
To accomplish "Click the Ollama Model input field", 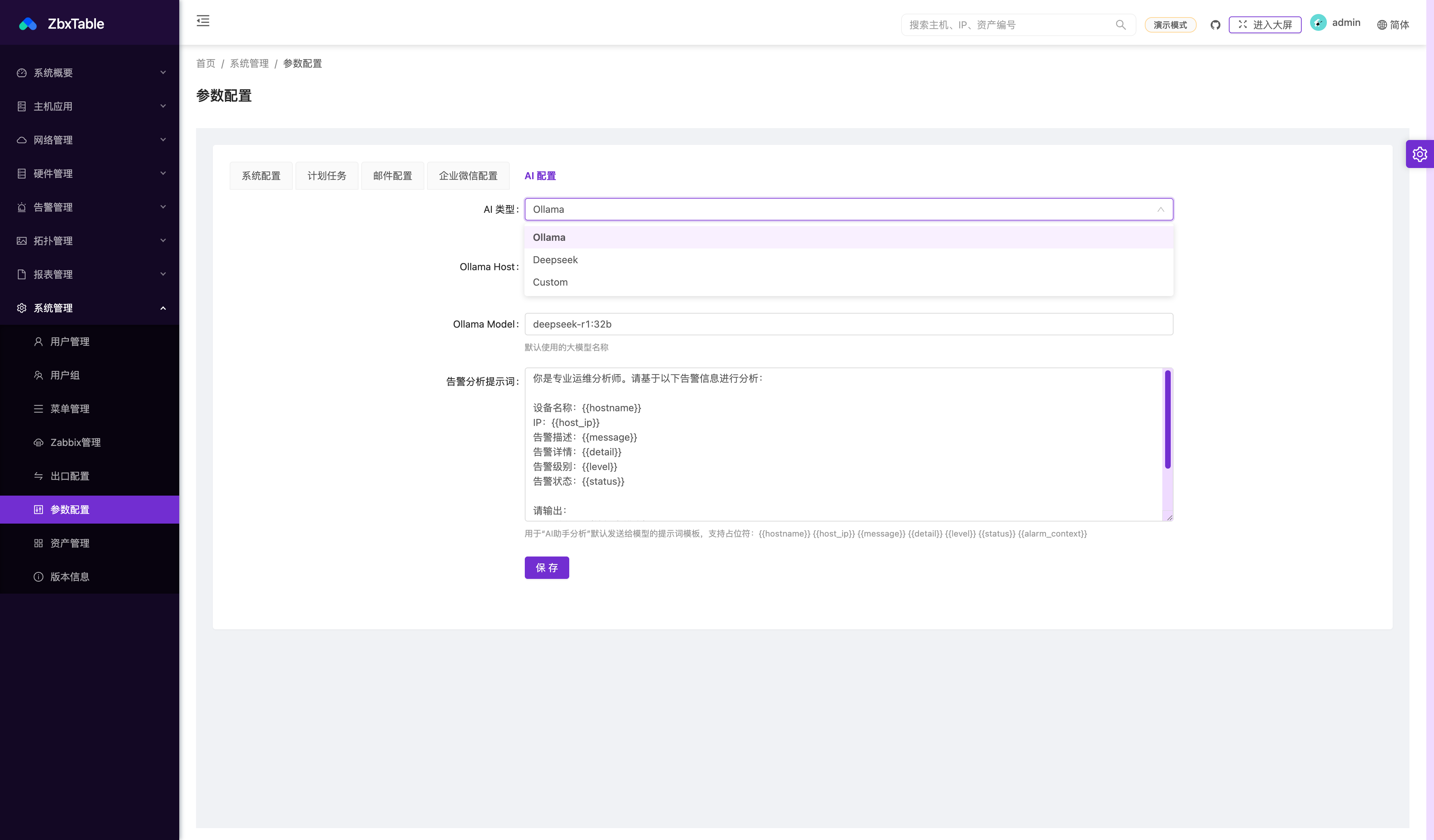I will [848, 324].
